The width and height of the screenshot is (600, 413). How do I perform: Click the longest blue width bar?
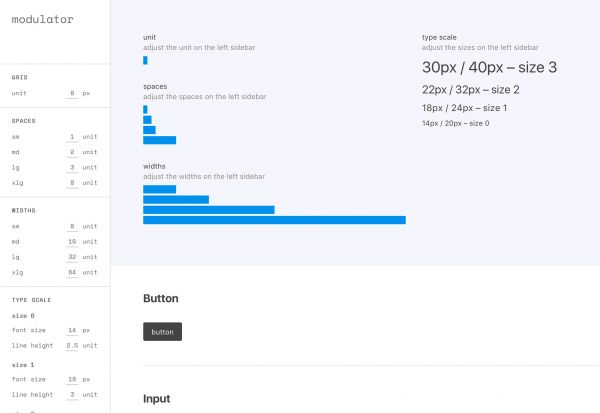tap(274, 220)
